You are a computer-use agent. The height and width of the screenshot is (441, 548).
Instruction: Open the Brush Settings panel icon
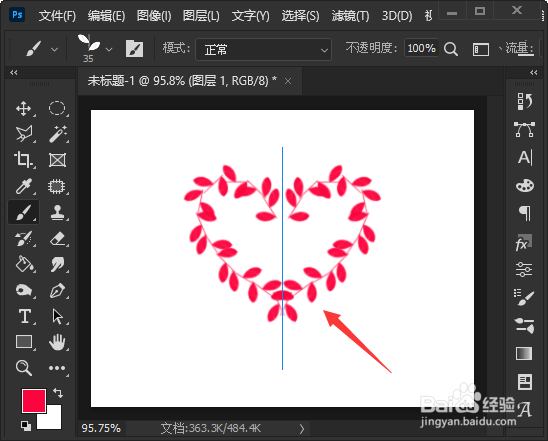pyautogui.click(x=524, y=297)
